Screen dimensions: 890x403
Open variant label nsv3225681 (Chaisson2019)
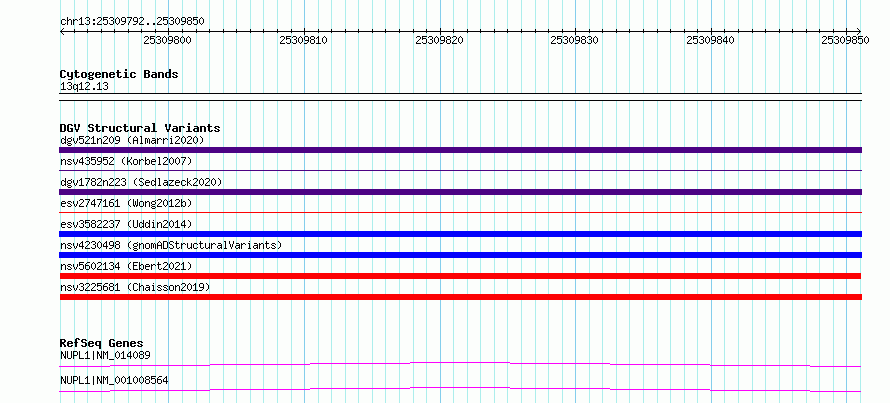135,287
